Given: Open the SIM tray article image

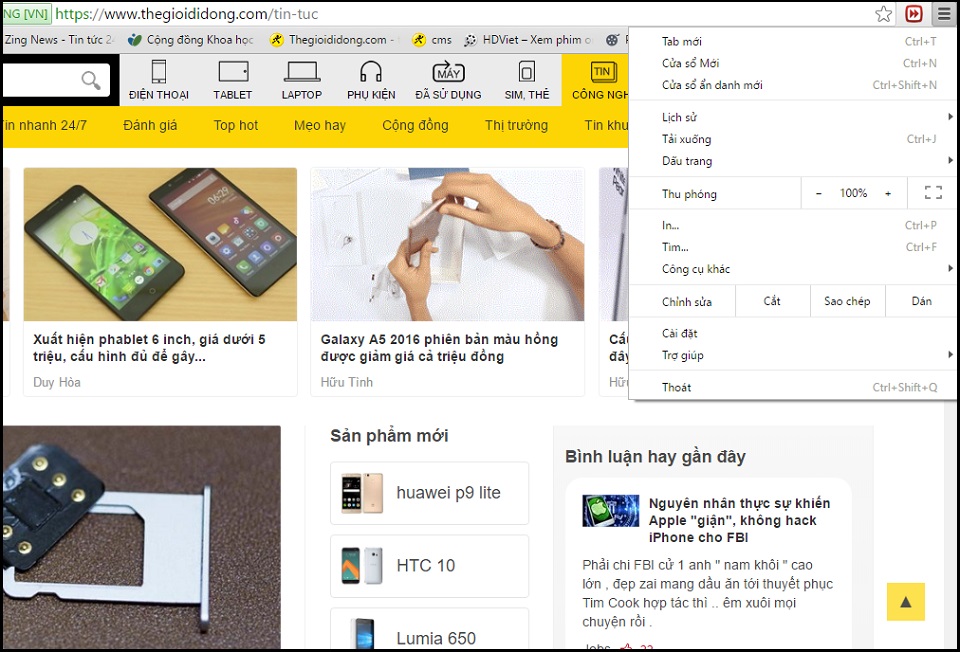Looking at the screenshot, I should pos(141,538).
